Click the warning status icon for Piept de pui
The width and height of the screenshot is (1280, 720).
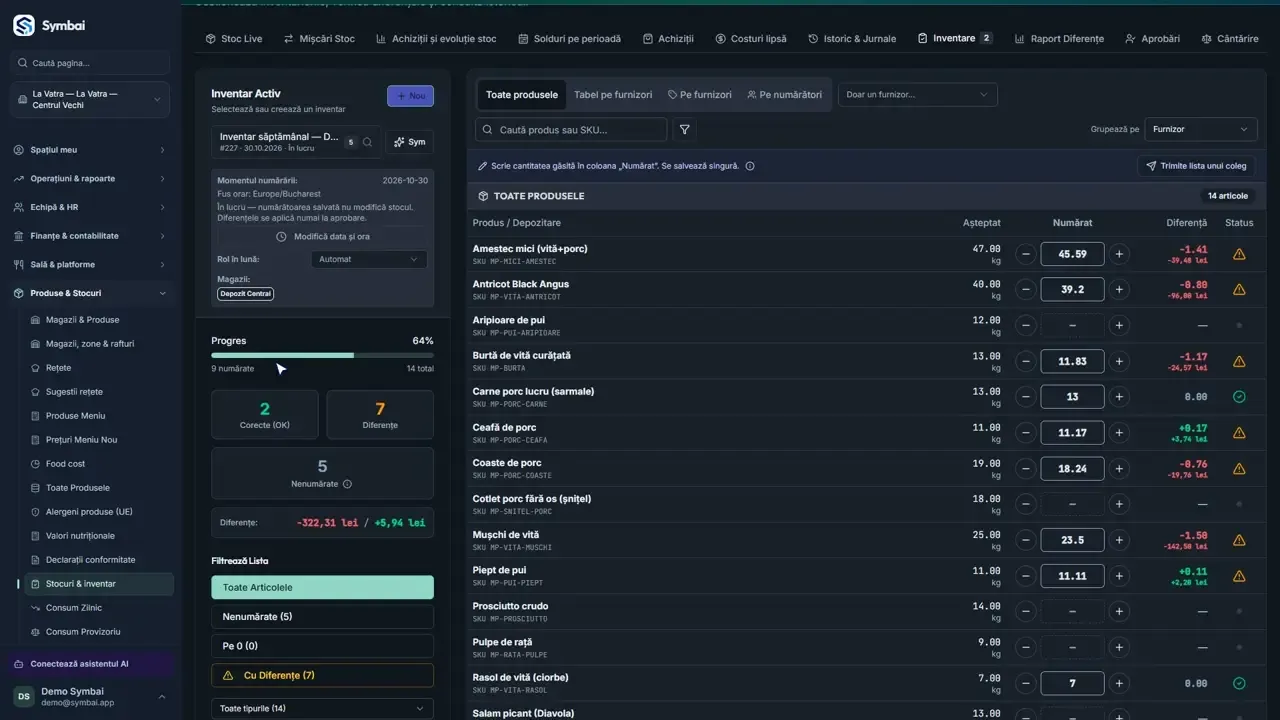click(1239, 576)
